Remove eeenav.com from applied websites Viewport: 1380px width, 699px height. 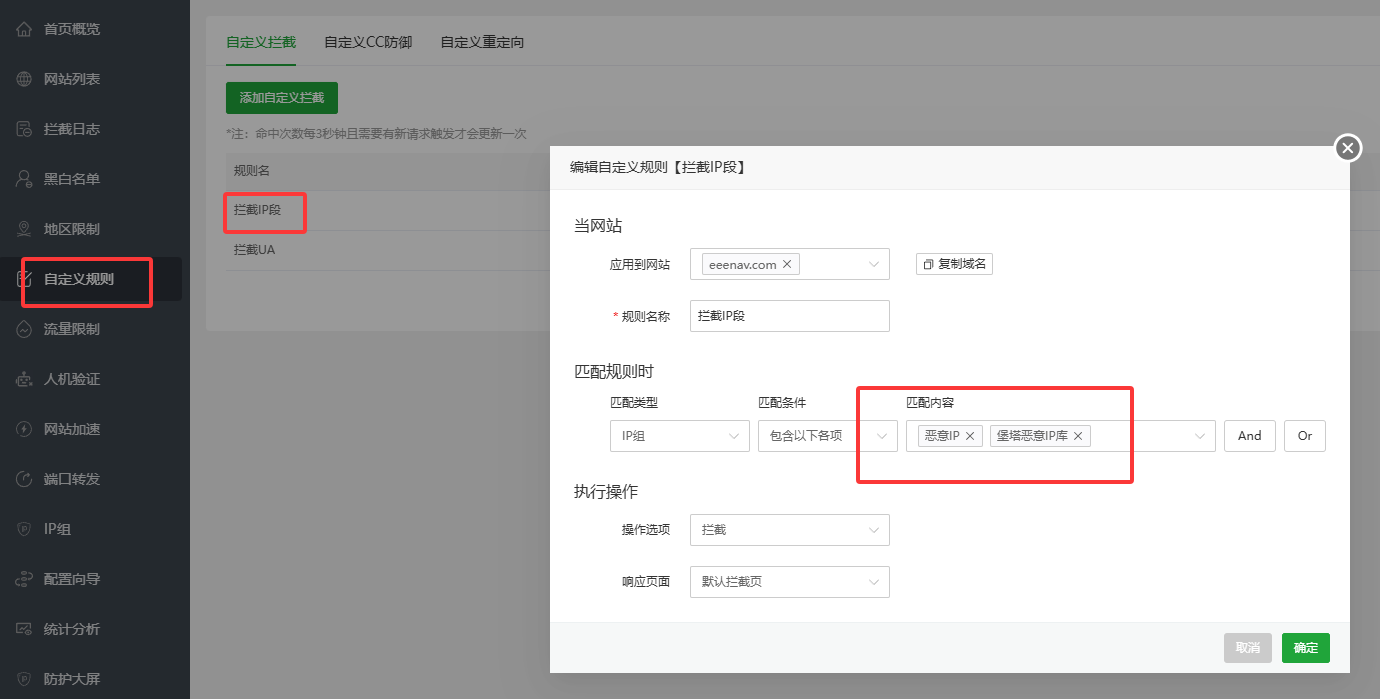coord(787,263)
